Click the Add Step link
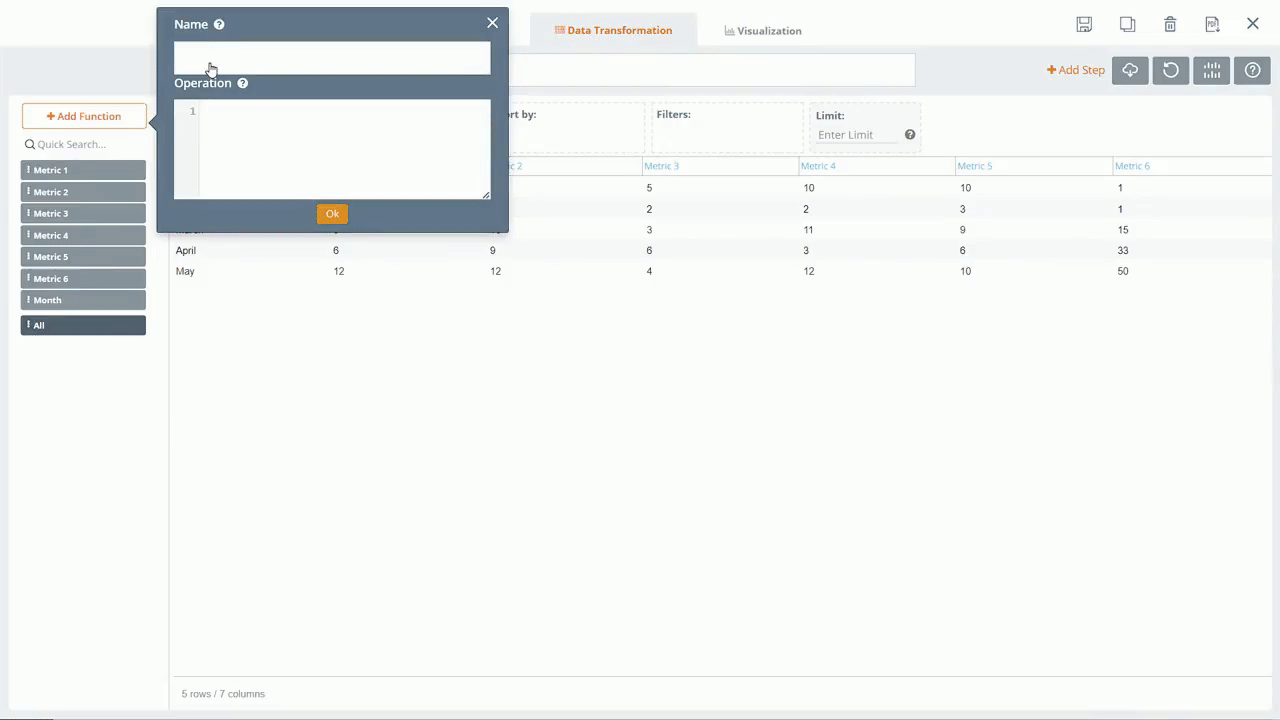Image resolution: width=1280 pixels, height=720 pixels. 1075,70
